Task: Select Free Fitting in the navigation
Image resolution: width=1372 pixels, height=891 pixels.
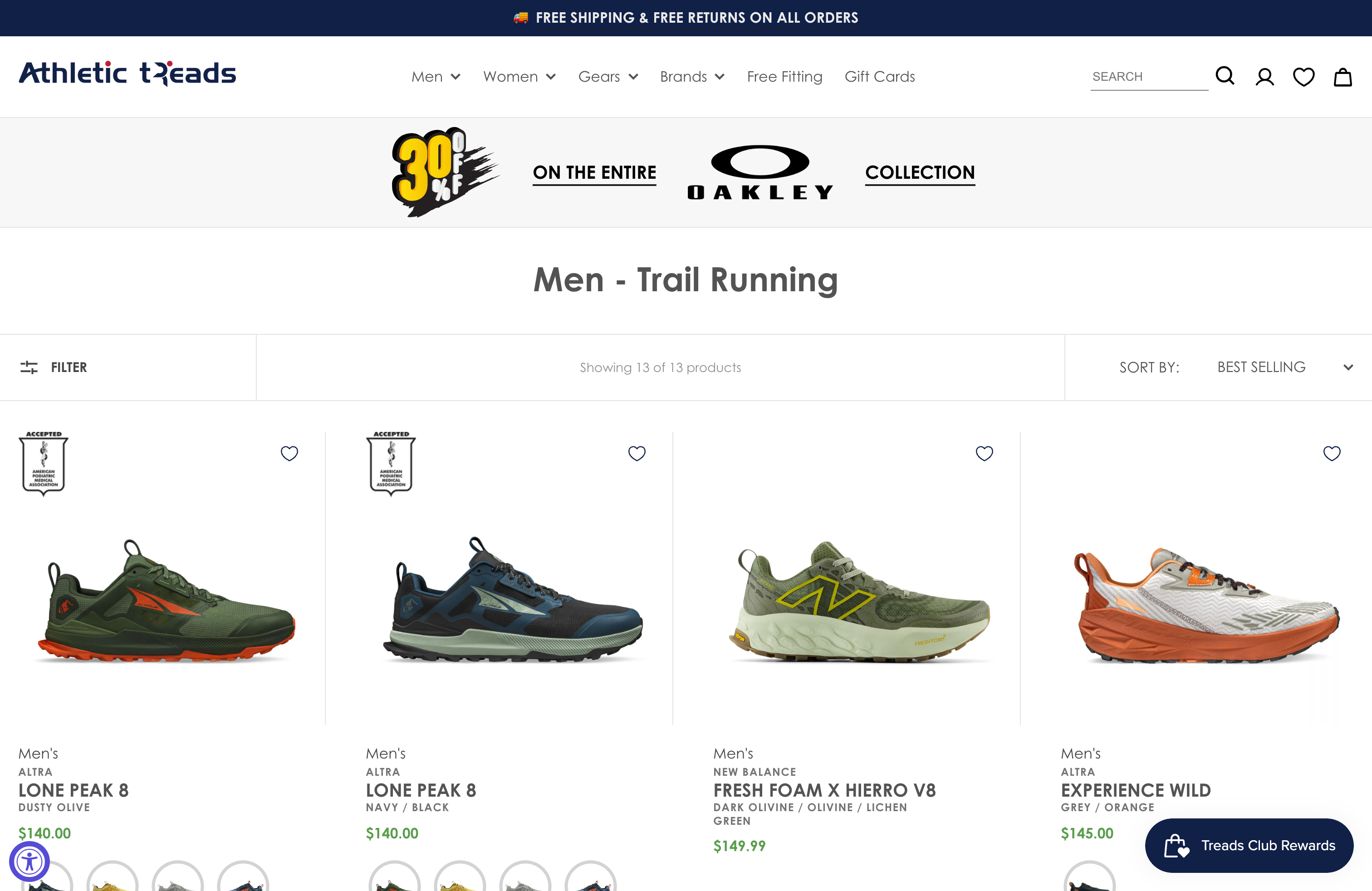Action: click(784, 76)
